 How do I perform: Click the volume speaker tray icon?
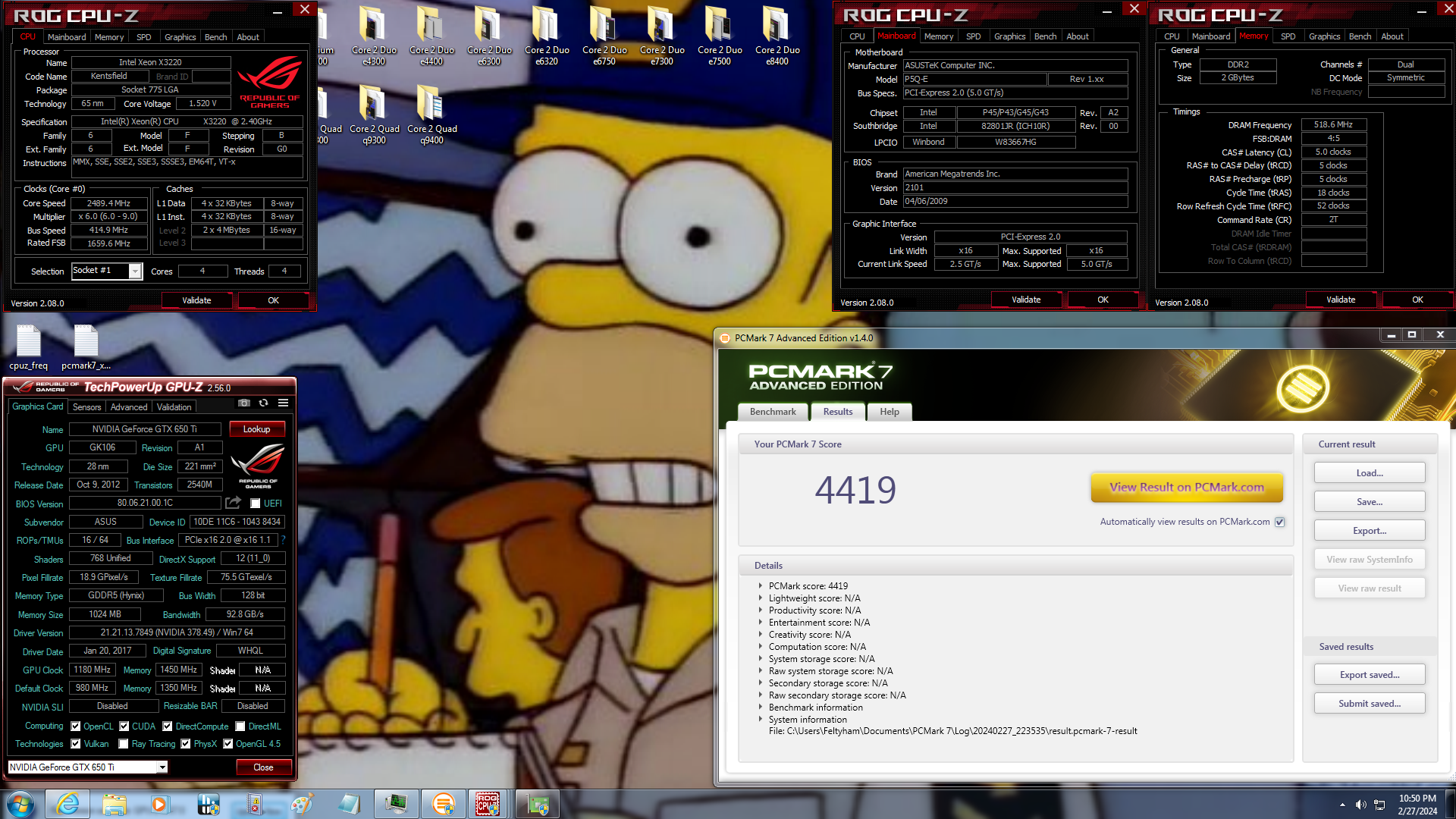pos(1360,805)
